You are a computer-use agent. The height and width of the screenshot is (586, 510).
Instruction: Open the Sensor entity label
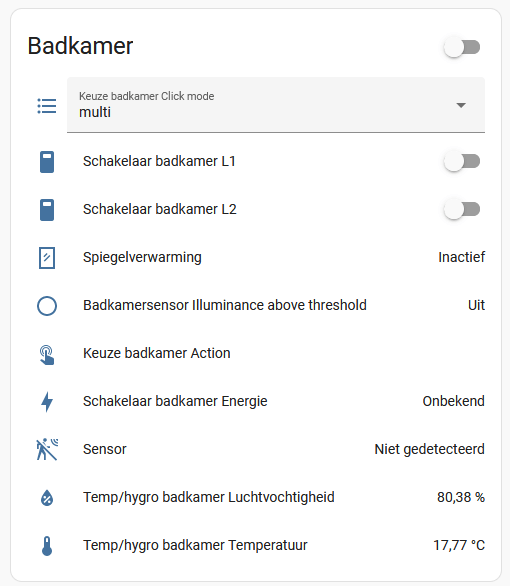105,449
